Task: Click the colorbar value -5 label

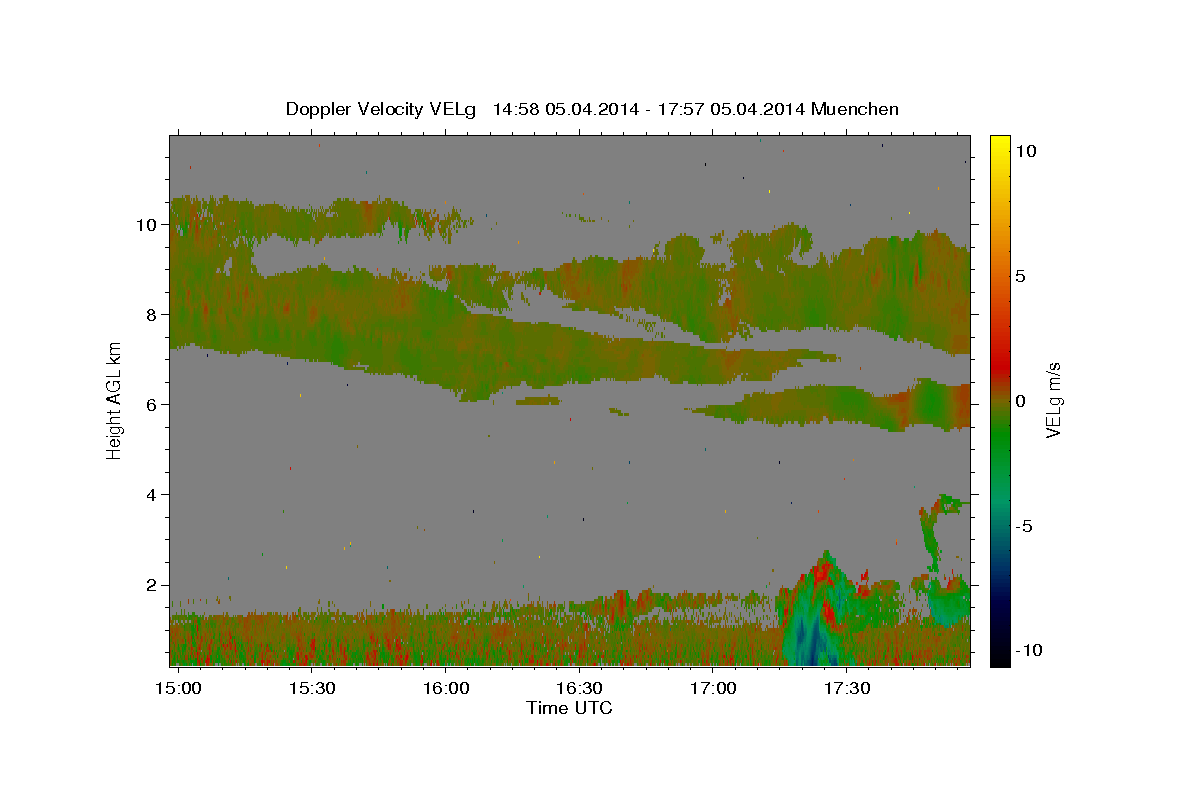Action: [x=1025, y=526]
